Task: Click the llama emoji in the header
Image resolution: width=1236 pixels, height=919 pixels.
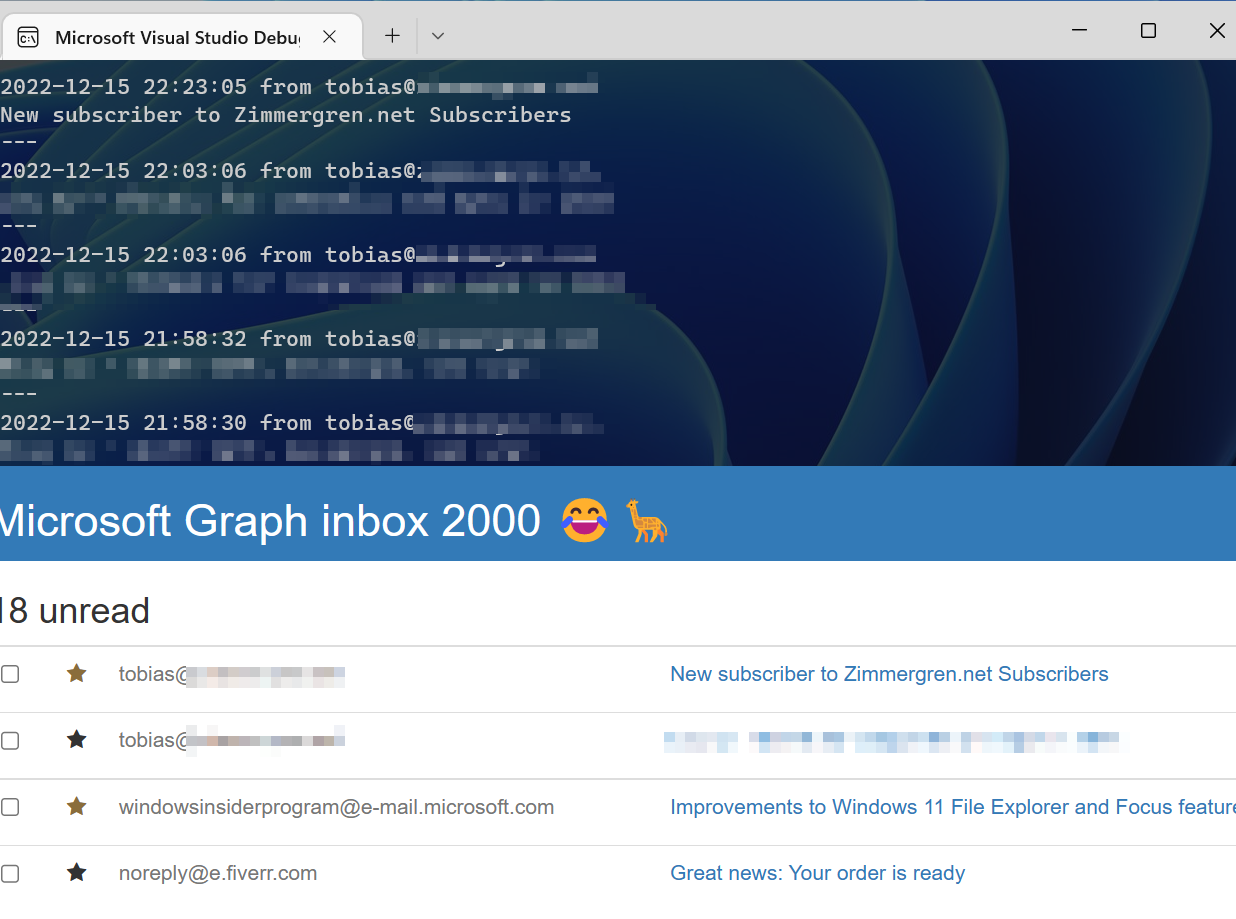Action: [x=648, y=521]
